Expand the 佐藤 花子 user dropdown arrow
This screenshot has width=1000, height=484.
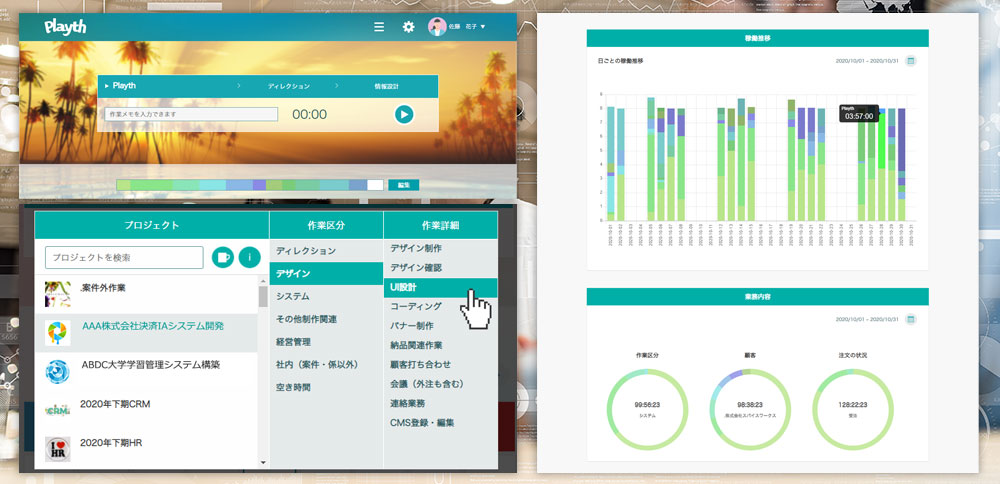pyautogui.click(x=483, y=27)
